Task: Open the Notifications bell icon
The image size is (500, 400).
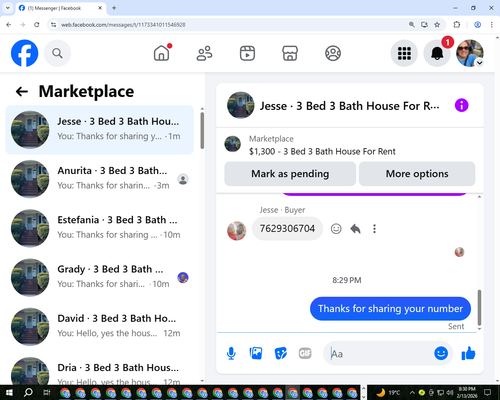Action: pyautogui.click(x=437, y=53)
